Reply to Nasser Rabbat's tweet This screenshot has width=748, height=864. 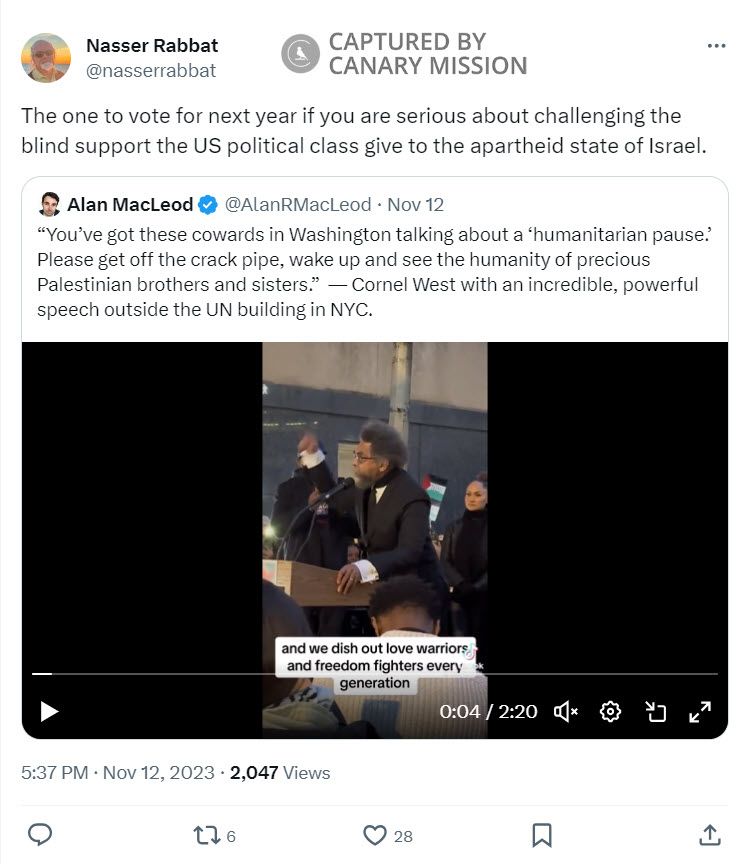[x=41, y=832]
